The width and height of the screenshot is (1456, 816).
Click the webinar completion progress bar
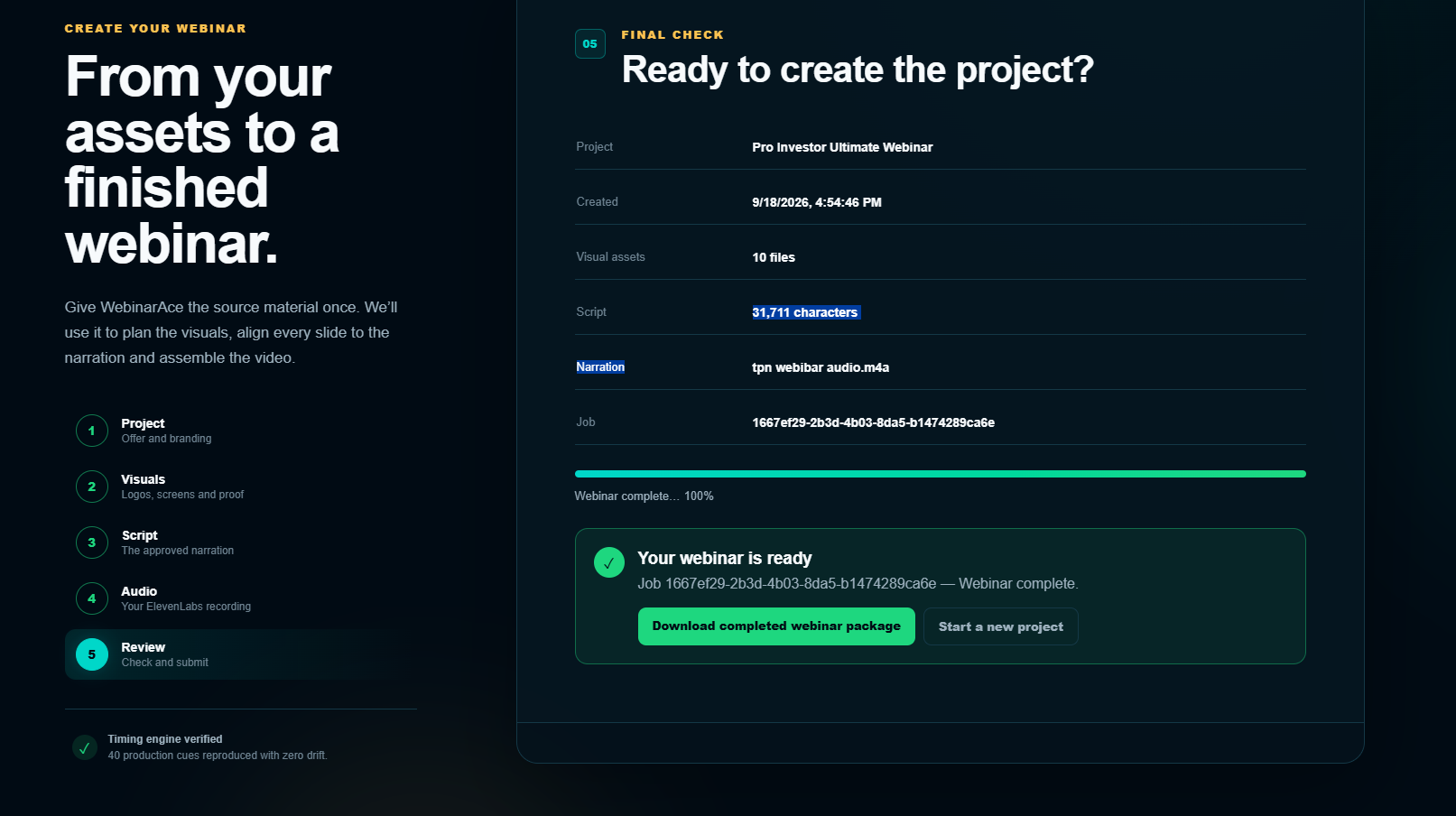(941, 474)
